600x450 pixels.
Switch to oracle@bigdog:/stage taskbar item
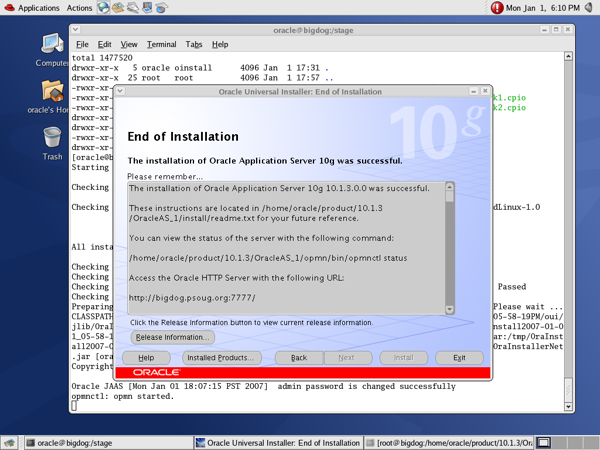[x=107, y=443]
